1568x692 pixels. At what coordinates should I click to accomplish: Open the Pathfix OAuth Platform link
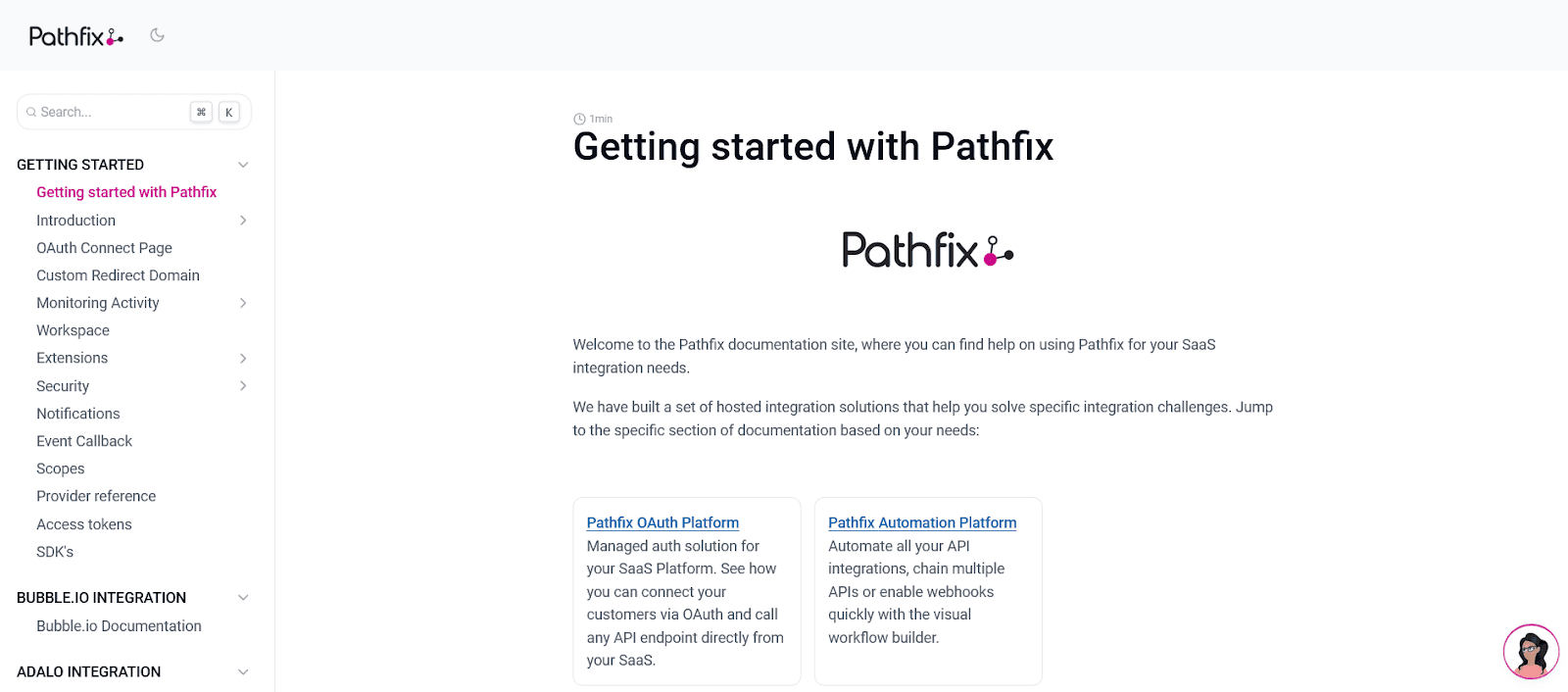click(x=662, y=522)
